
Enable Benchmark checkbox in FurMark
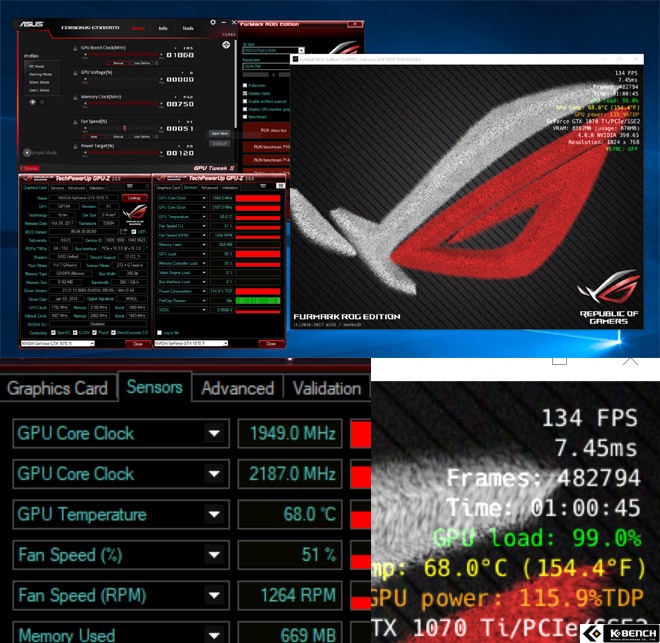tap(245, 117)
